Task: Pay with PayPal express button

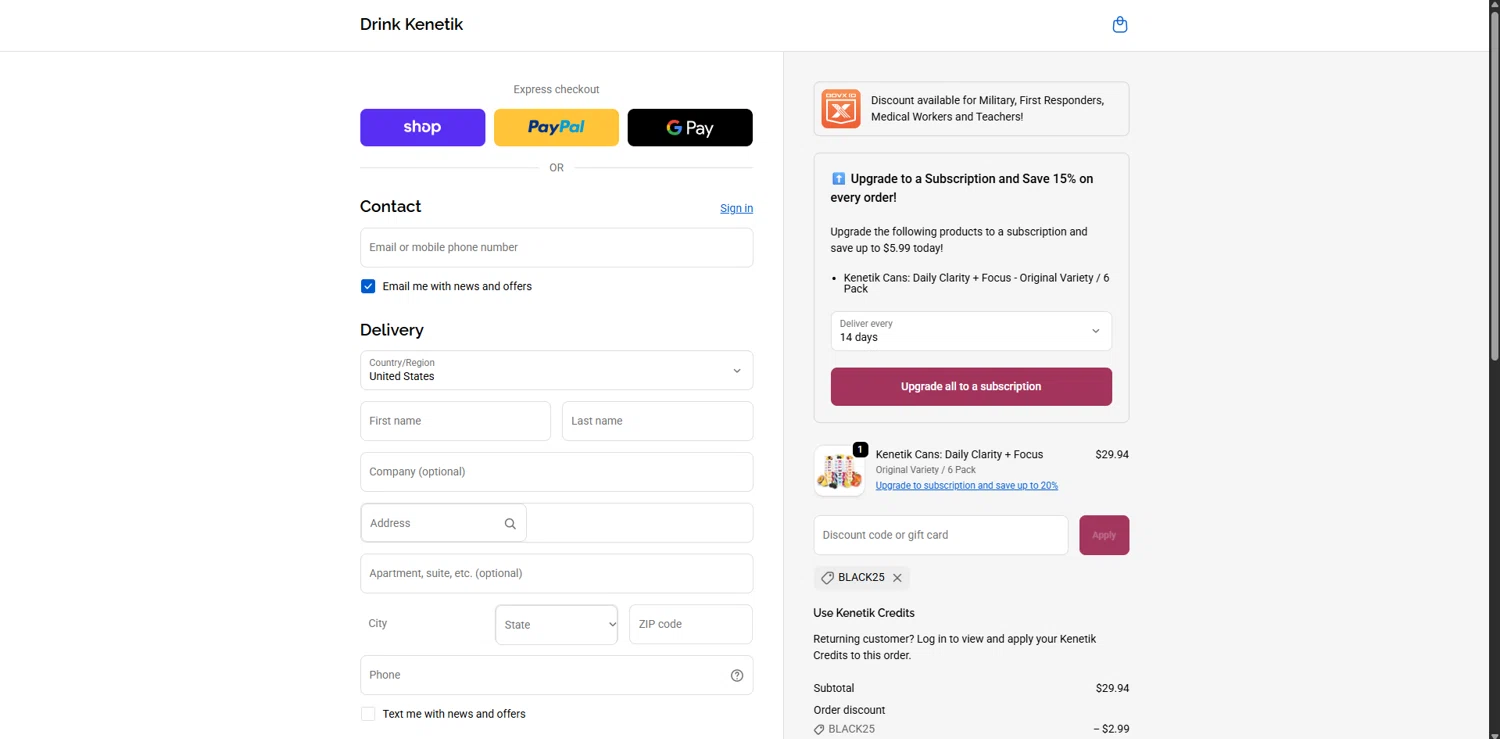Action: [556, 128]
